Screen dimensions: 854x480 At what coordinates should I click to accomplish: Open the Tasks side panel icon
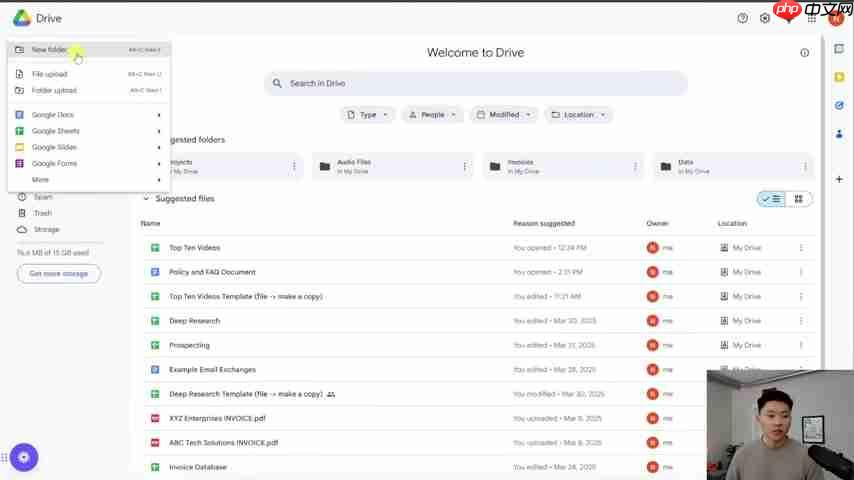pyautogui.click(x=839, y=105)
